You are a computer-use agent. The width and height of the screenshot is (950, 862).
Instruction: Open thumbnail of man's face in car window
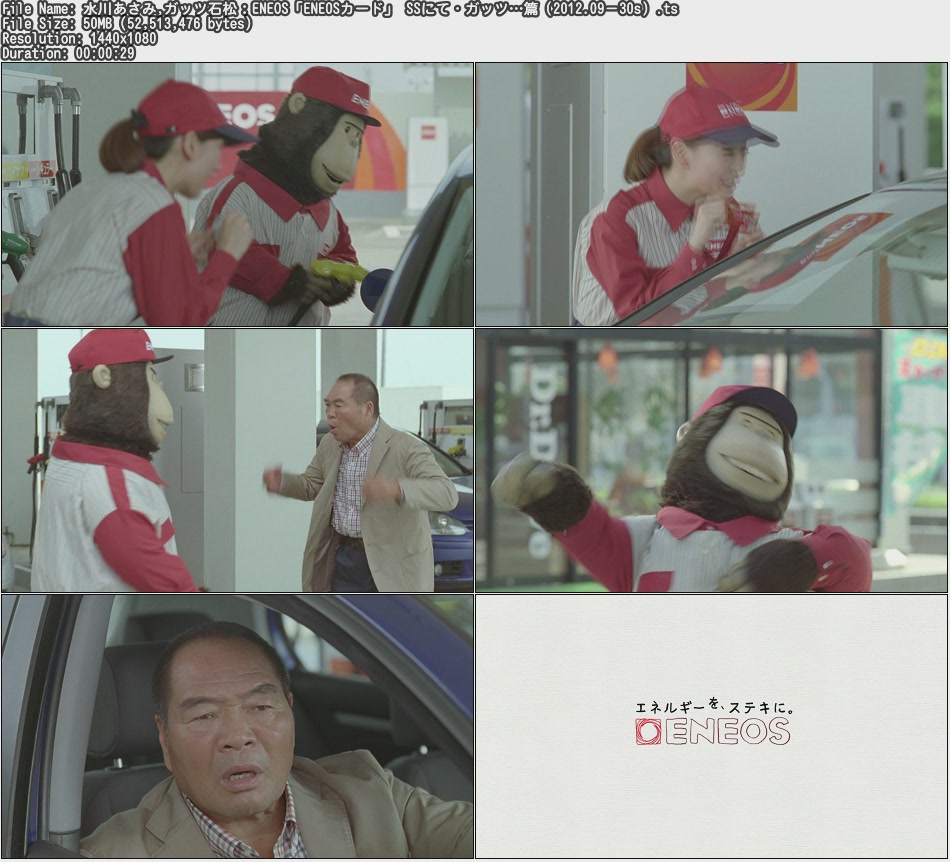[238, 726]
